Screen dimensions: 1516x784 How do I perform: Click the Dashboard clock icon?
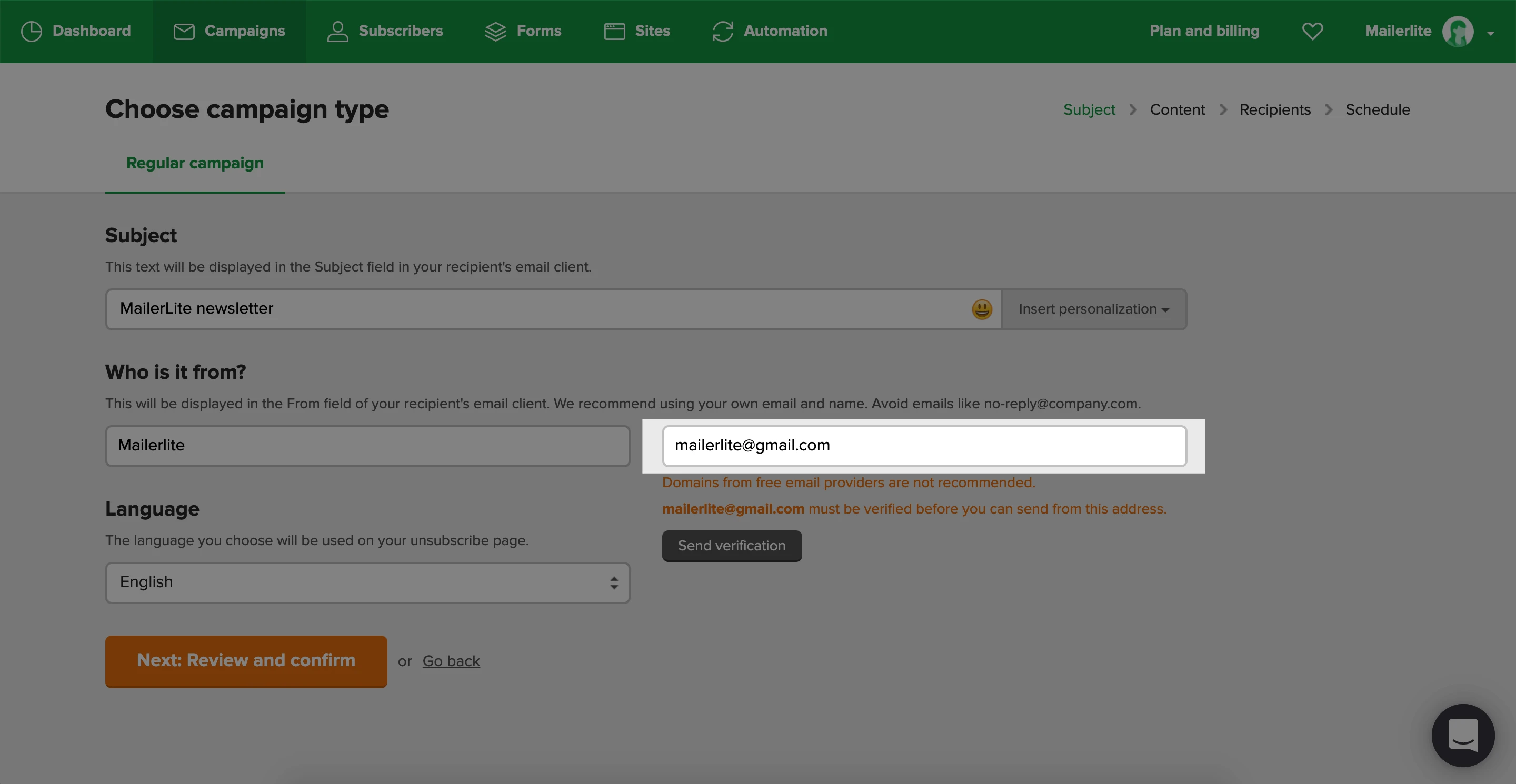click(x=31, y=31)
